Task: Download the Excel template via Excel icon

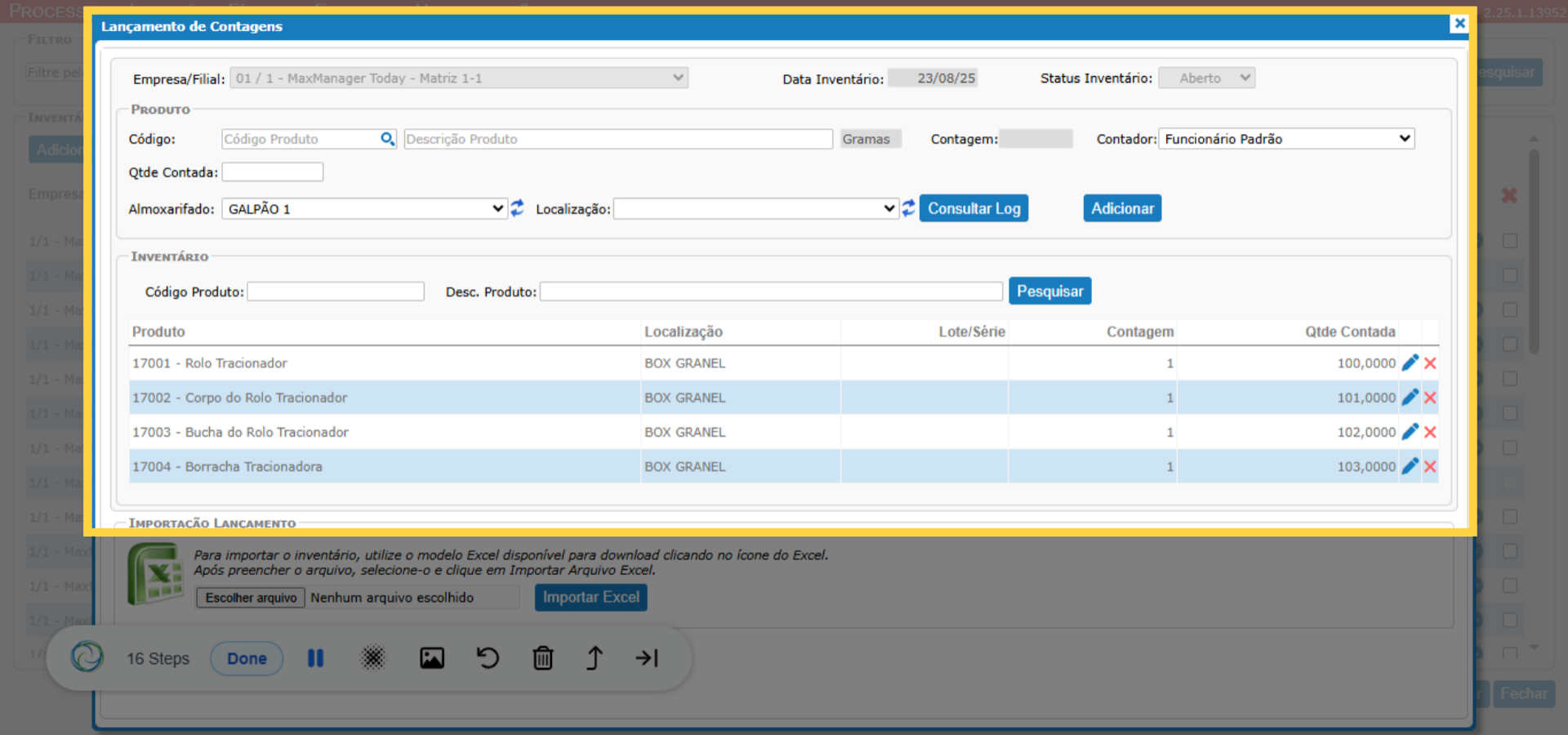Action: [x=155, y=575]
